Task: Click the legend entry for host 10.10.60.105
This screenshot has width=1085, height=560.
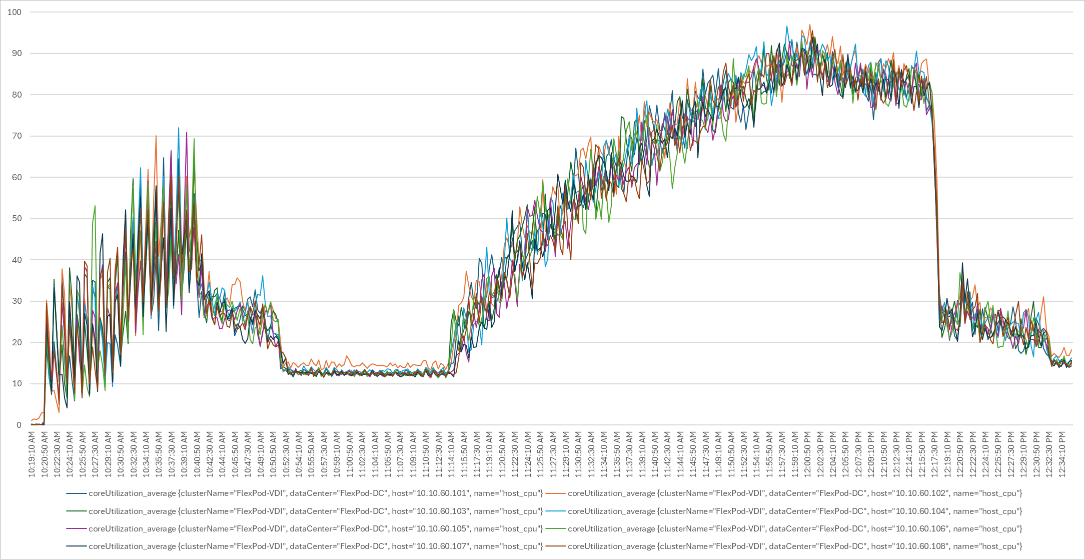Action: click(x=304, y=529)
